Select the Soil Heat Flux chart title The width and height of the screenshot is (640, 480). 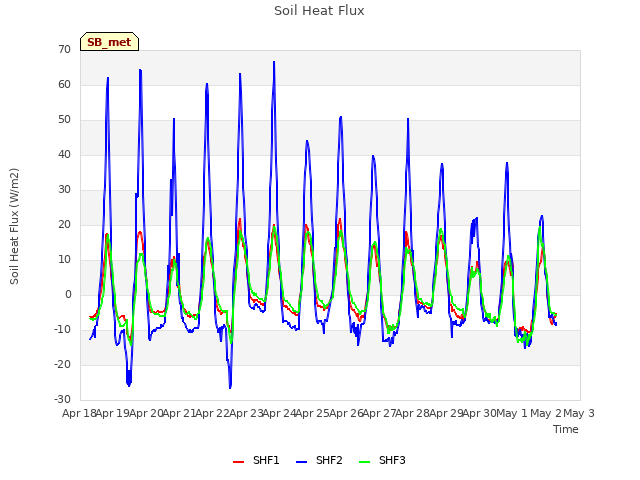319,11
